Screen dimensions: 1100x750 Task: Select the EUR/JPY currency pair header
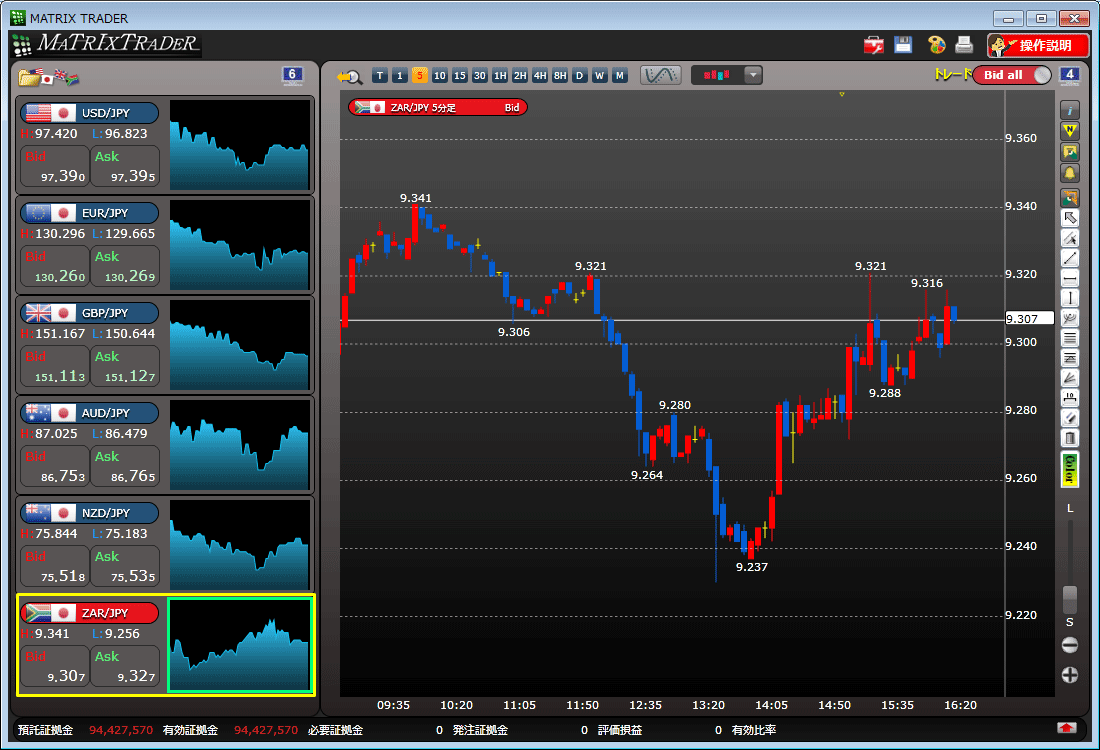pyautogui.click(x=89, y=213)
